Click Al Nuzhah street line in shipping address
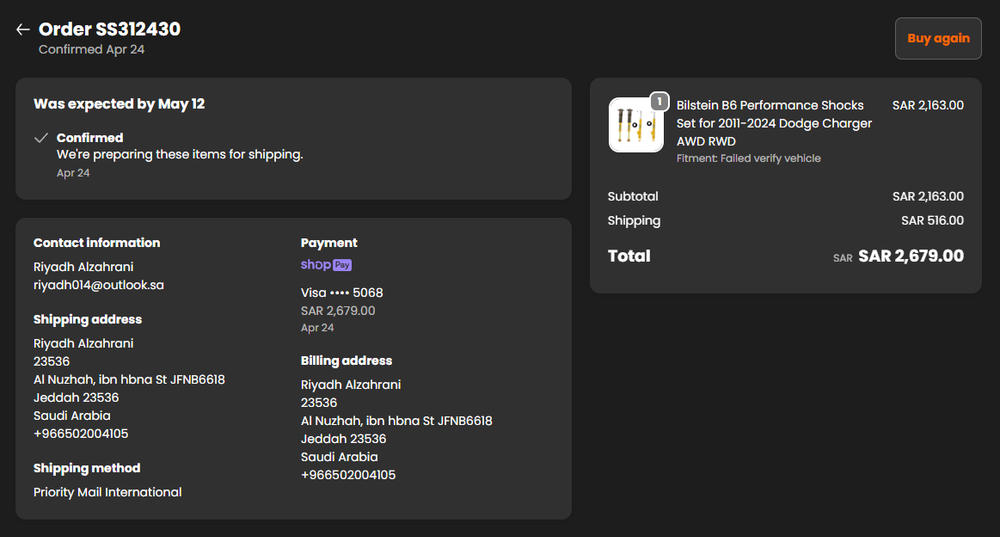This screenshot has height=537, width=1000. click(129, 379)
